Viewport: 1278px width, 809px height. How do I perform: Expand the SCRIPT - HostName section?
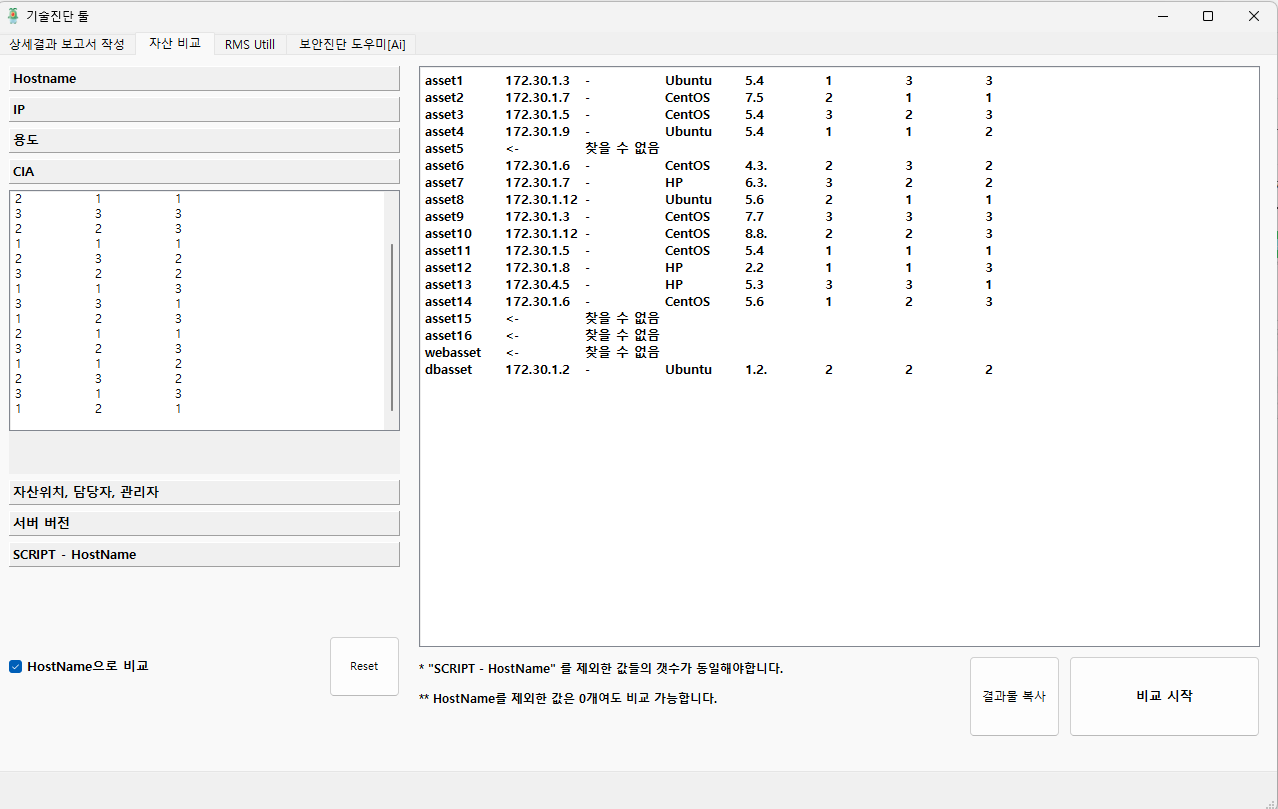(204, 554)
